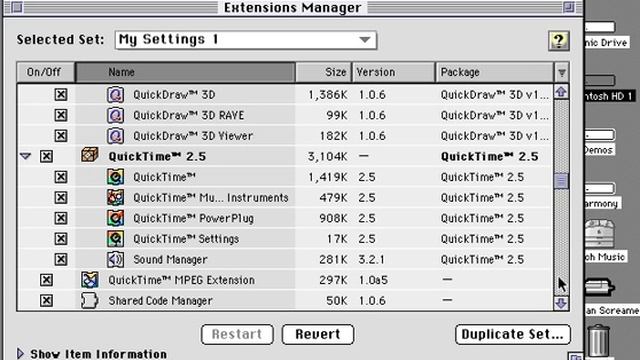Click the QuickTime Musical Instruments icon
The height and width of the screenshot is (360, 640).
(x=116, y=198)
